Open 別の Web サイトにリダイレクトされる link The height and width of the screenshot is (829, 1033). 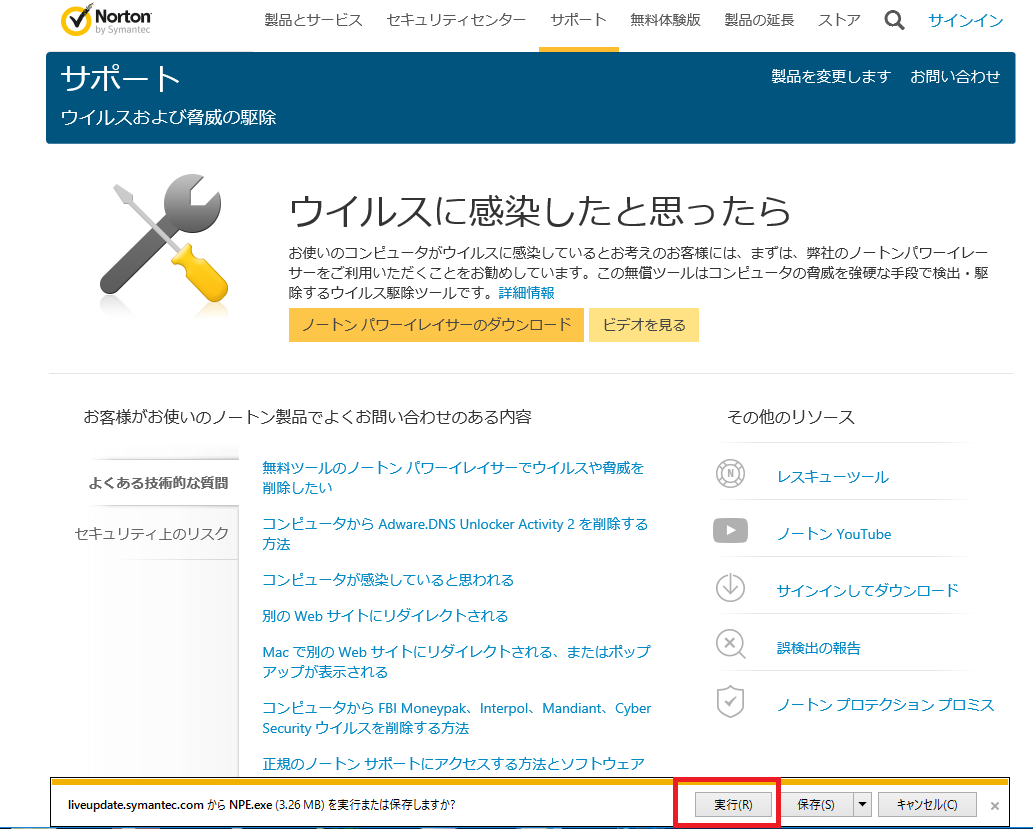pos(385,616)
